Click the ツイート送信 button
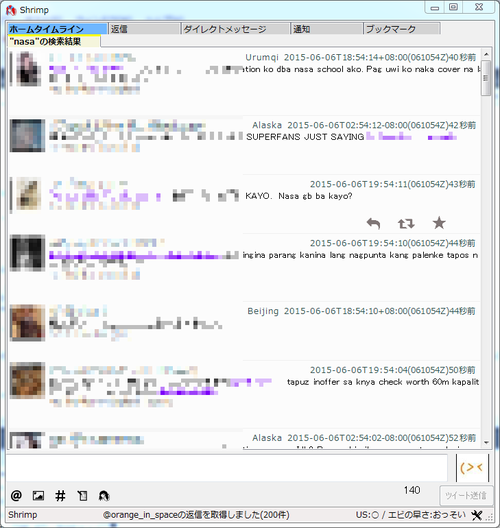 pos(466,495)
